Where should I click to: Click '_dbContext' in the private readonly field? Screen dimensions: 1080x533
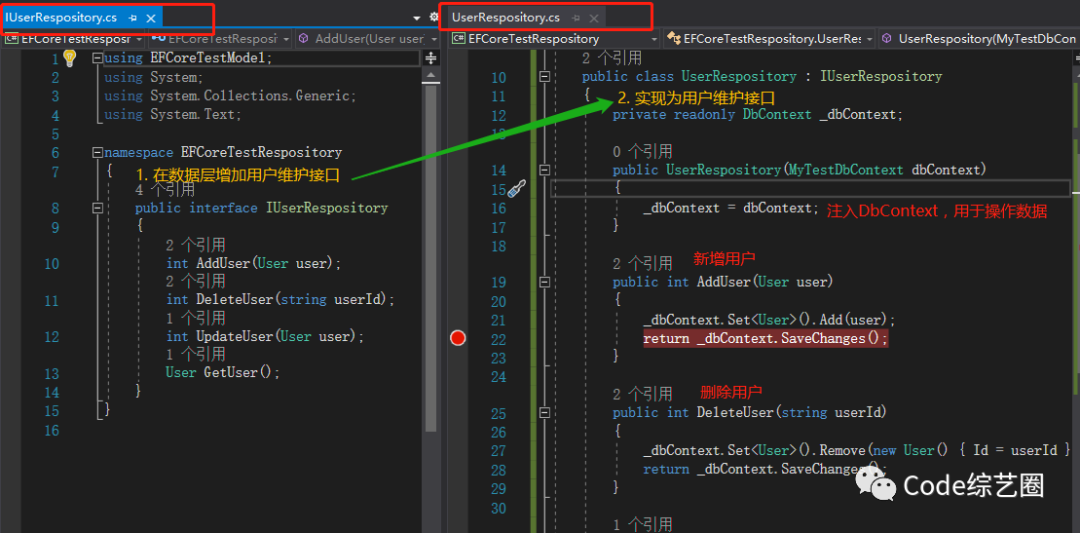(858, 114)
